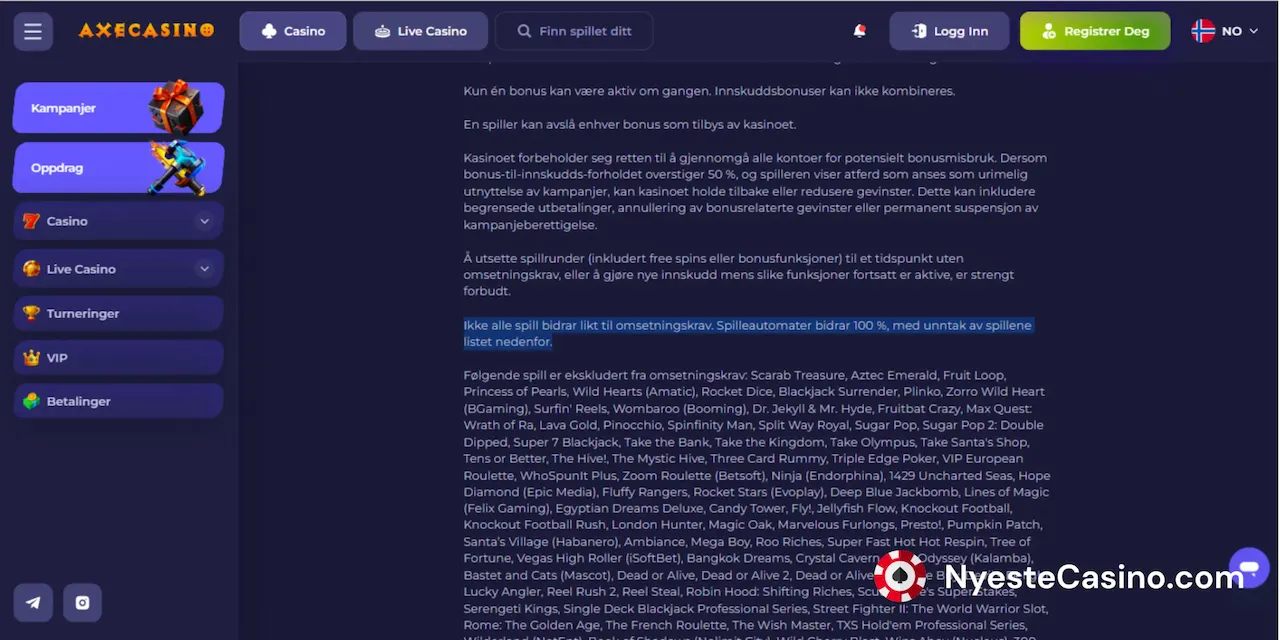This screenshot has height=640, width=1280.
Task: Click the money icon beside Betalinger
Action: coord(31,401)
